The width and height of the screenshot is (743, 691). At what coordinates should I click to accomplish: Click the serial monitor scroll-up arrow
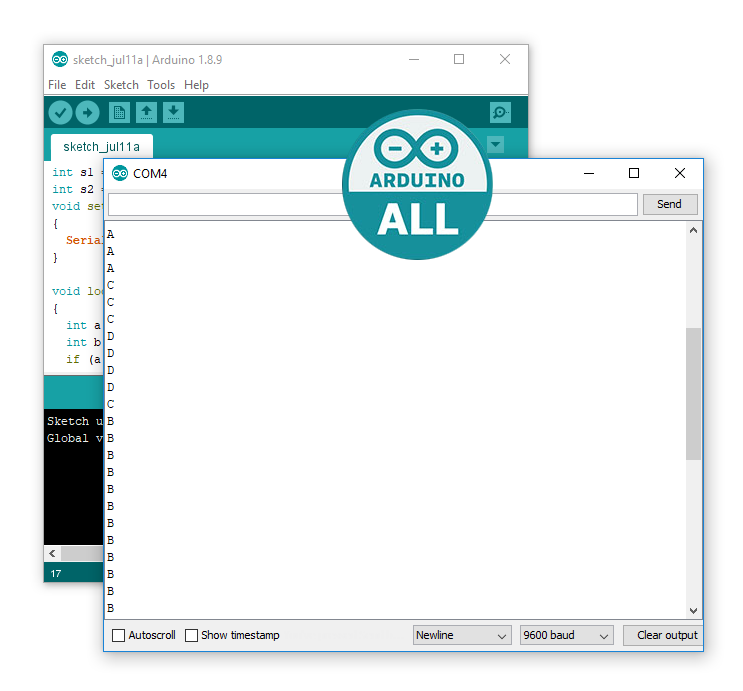pos(693,230)
